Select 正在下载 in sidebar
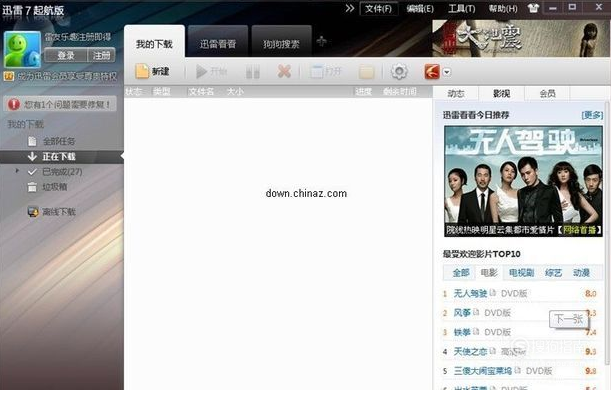611x393 pixels. (62, 157)
